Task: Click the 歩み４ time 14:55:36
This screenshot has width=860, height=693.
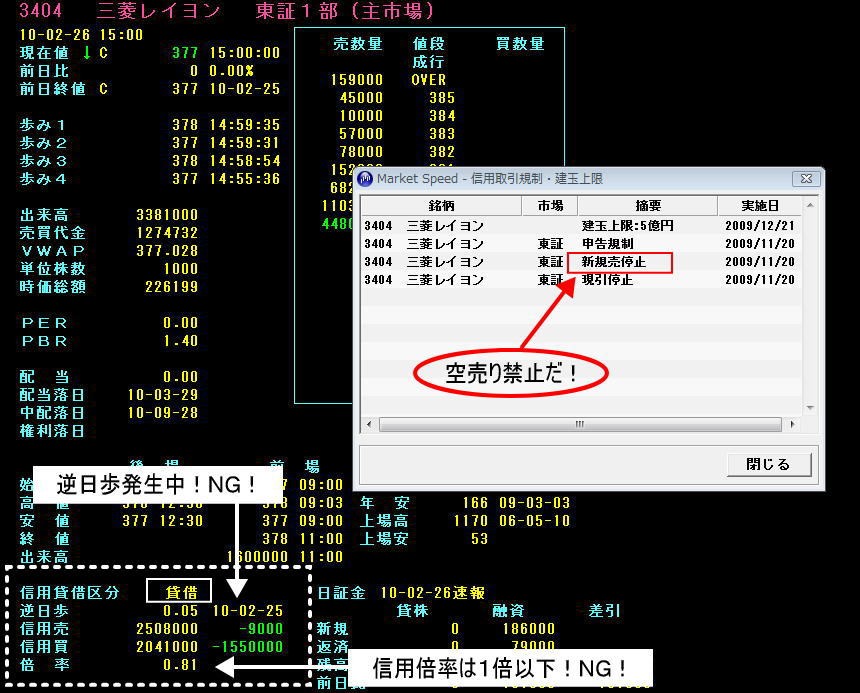Action: tap(245, 179)
